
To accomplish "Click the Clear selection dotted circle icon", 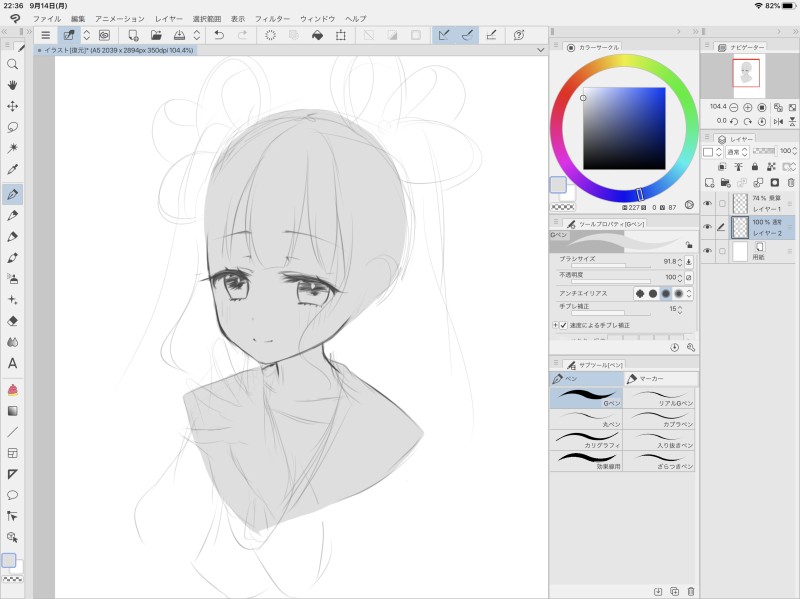I will pyautogui.click(x=270, y=35).
